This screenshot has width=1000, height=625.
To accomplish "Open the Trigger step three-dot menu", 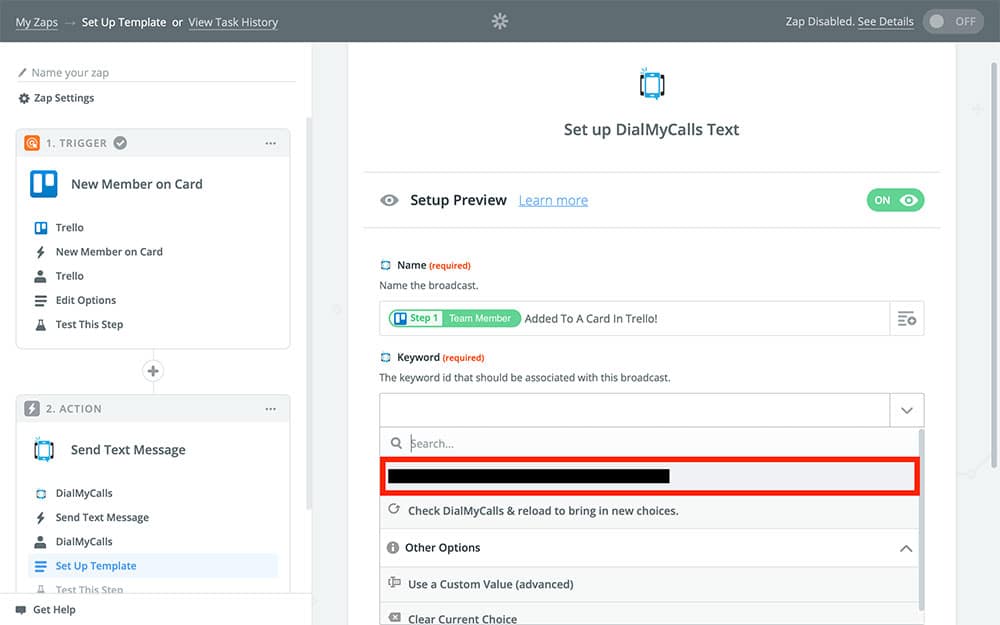I will (x=270, y=143).
